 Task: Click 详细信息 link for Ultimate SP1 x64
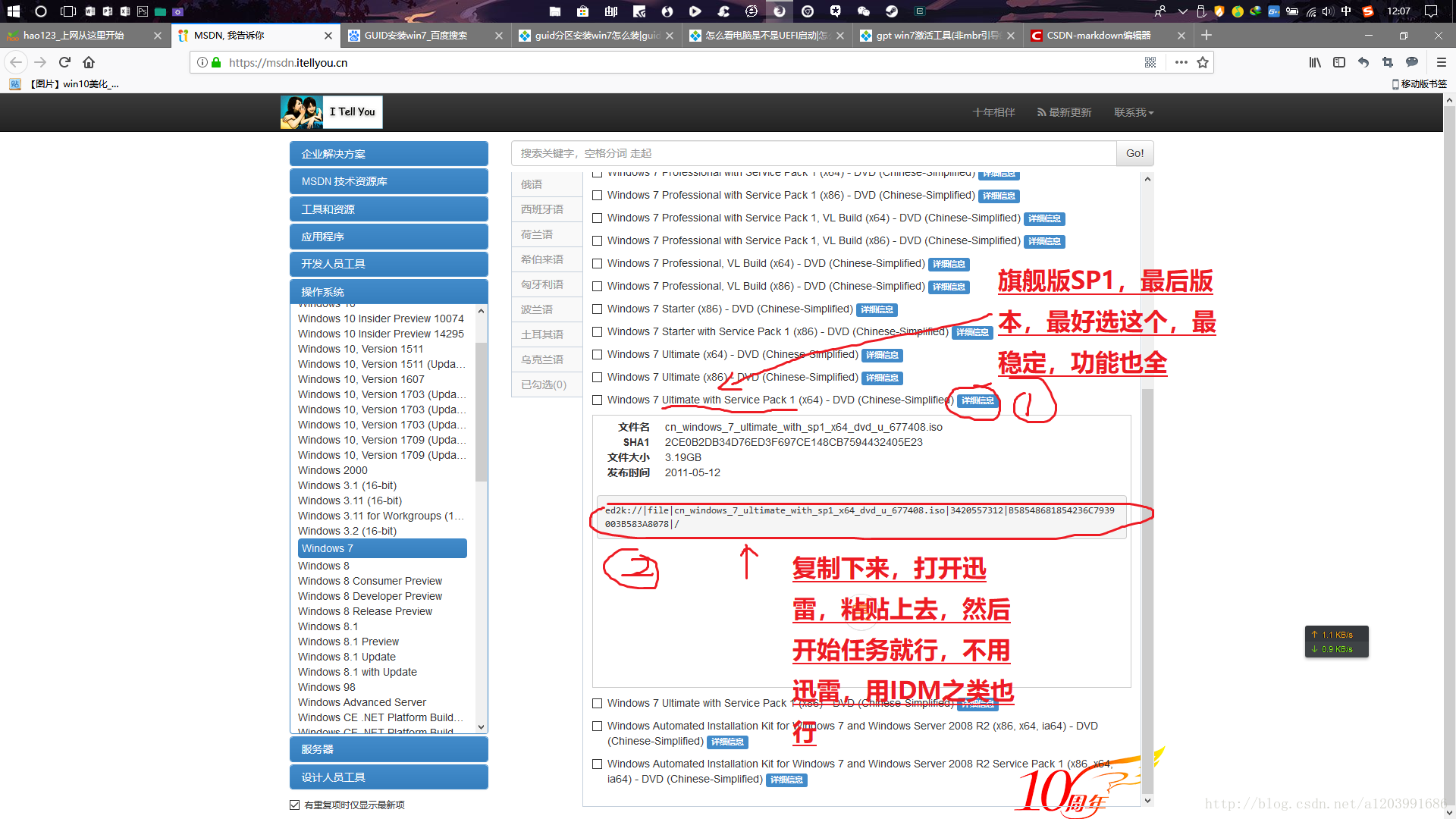pos(977,400)
